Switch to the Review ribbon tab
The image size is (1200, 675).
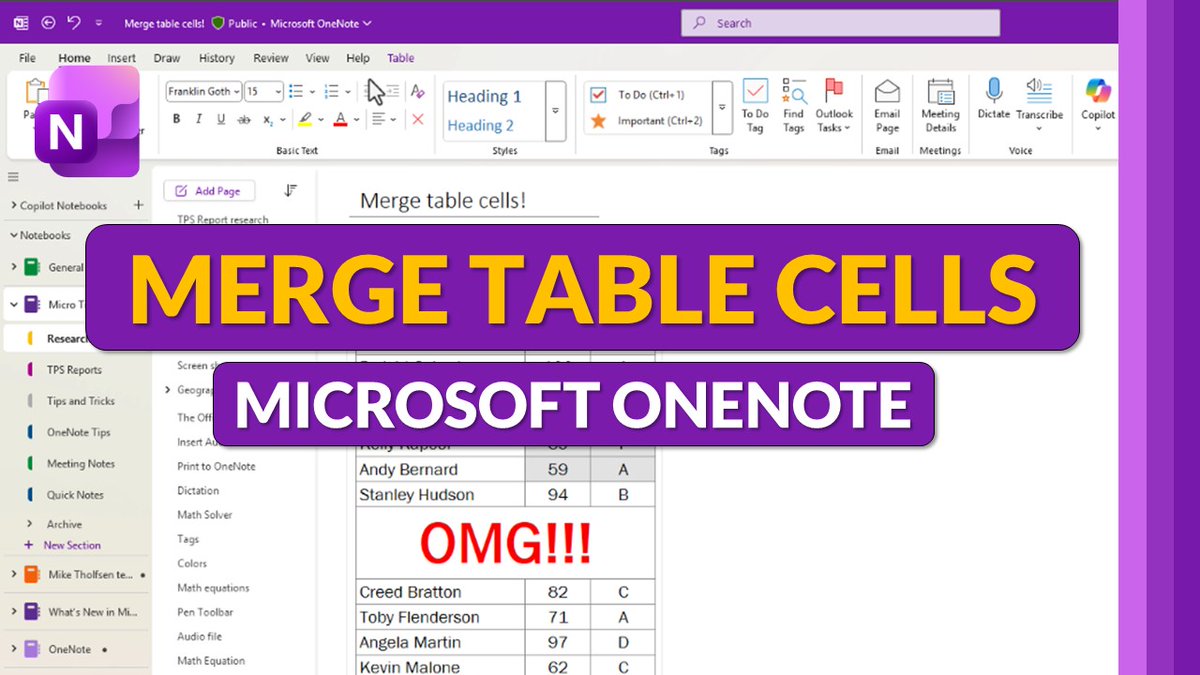click(x=271, y=58)
